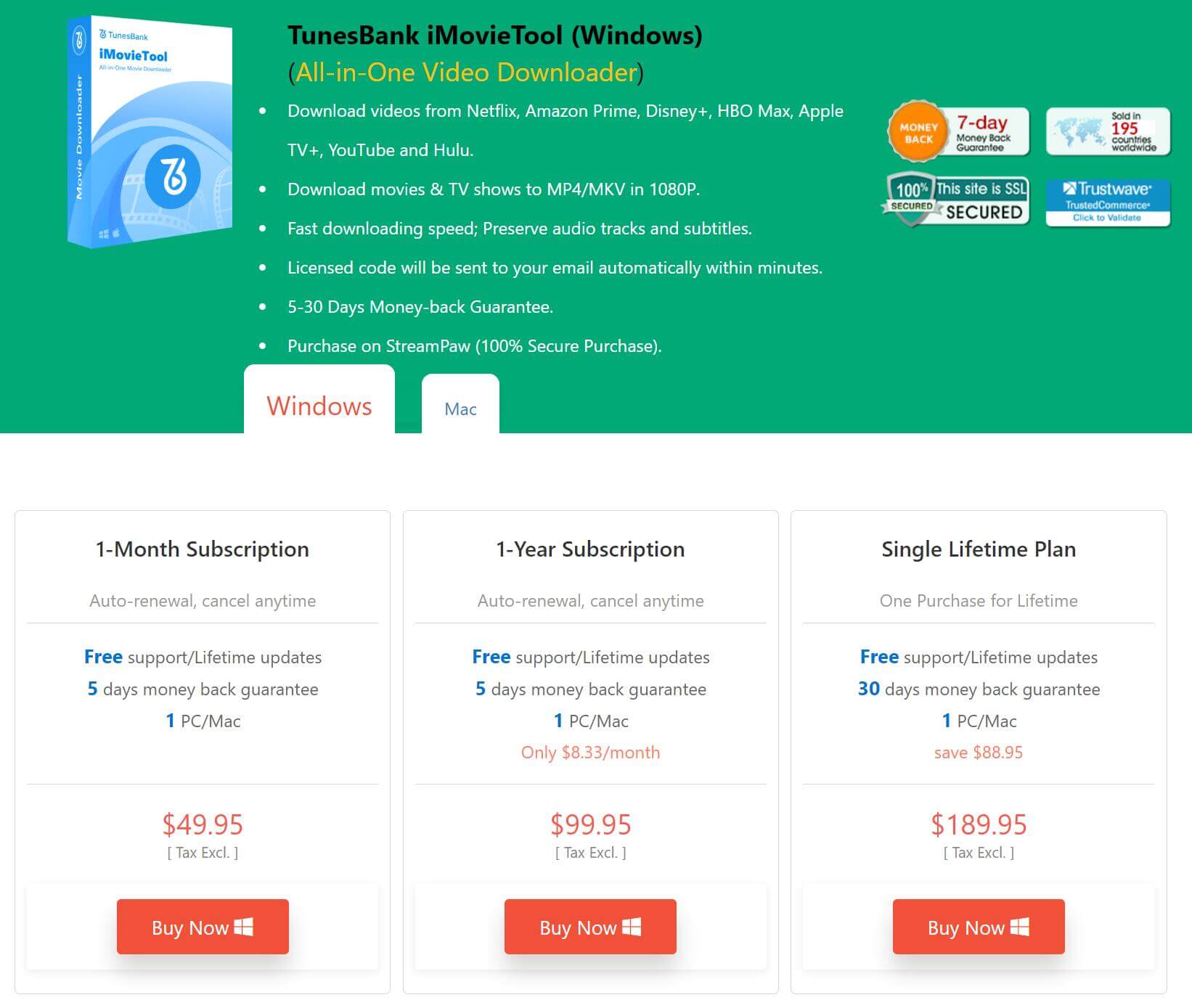Click the $99.95 price text
The height and width of the screenshot is (1008, 1192).
591,824
